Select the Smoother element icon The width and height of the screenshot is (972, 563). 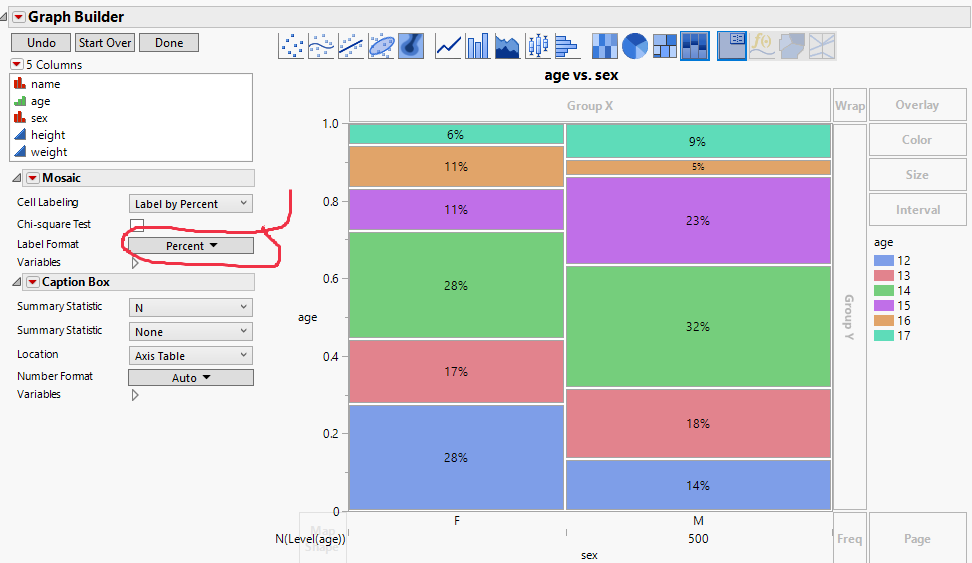point(321,46)
